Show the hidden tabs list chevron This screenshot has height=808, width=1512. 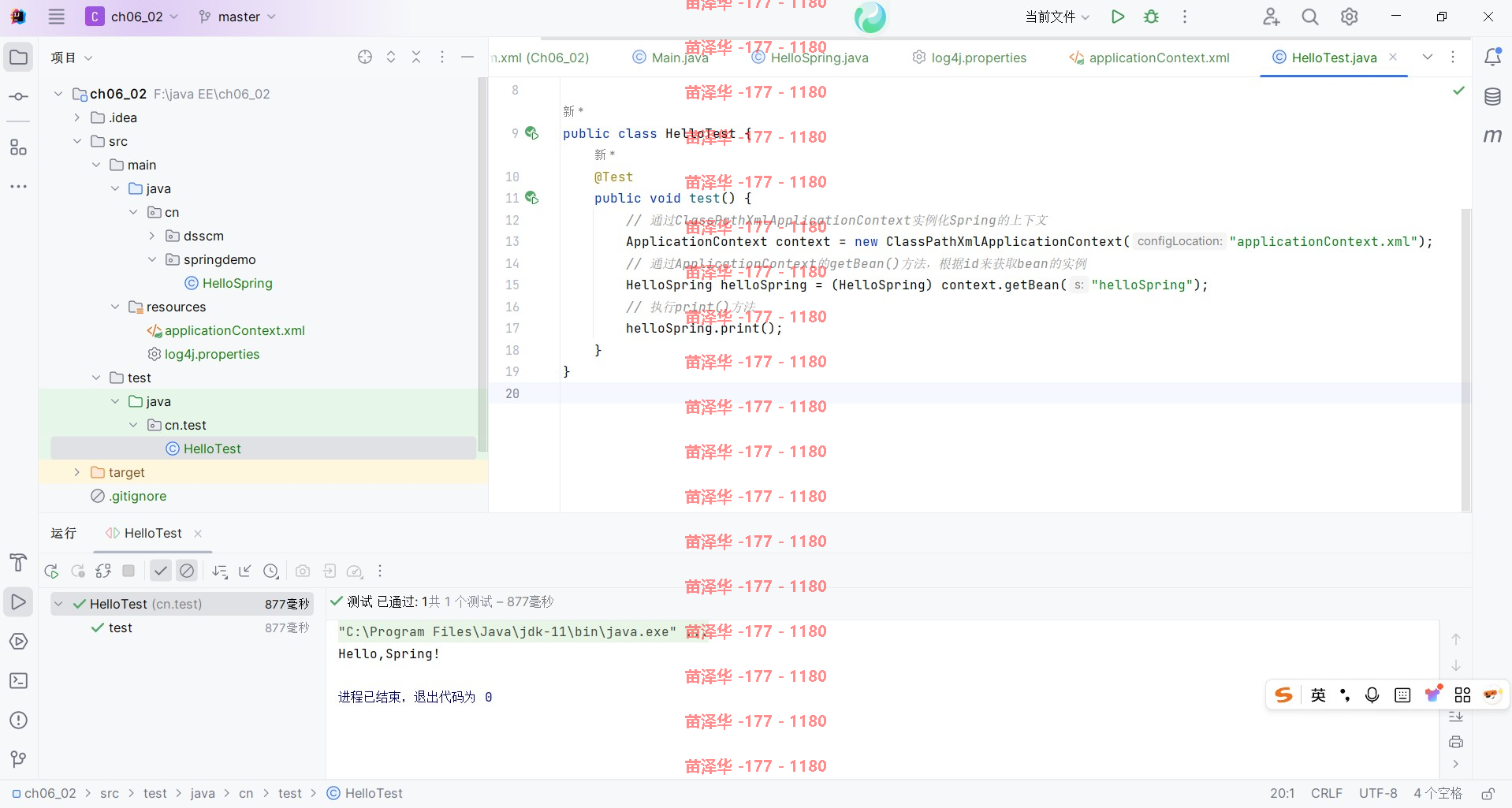click(x=1428, y=57)
